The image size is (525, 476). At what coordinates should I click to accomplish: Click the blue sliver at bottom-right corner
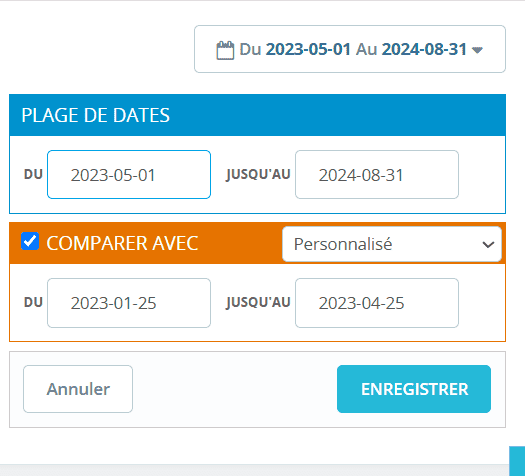click(517, 461)
